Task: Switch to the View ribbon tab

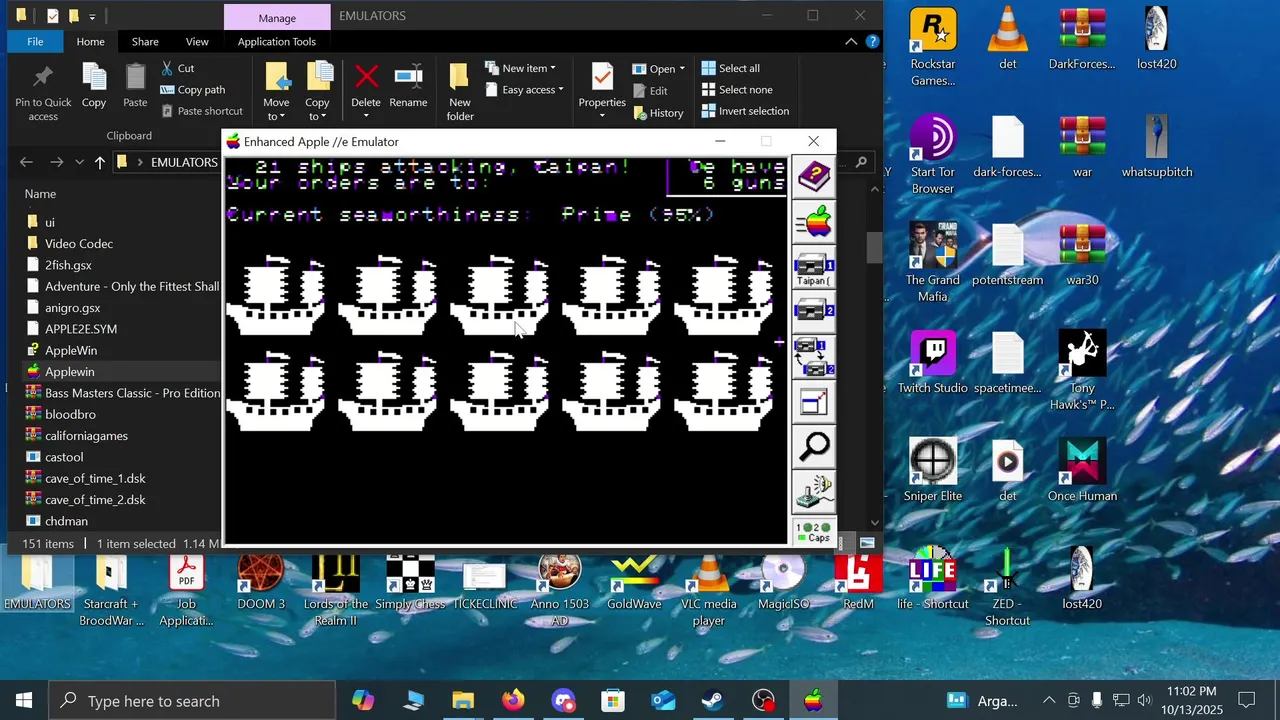Action: (197, 42)
